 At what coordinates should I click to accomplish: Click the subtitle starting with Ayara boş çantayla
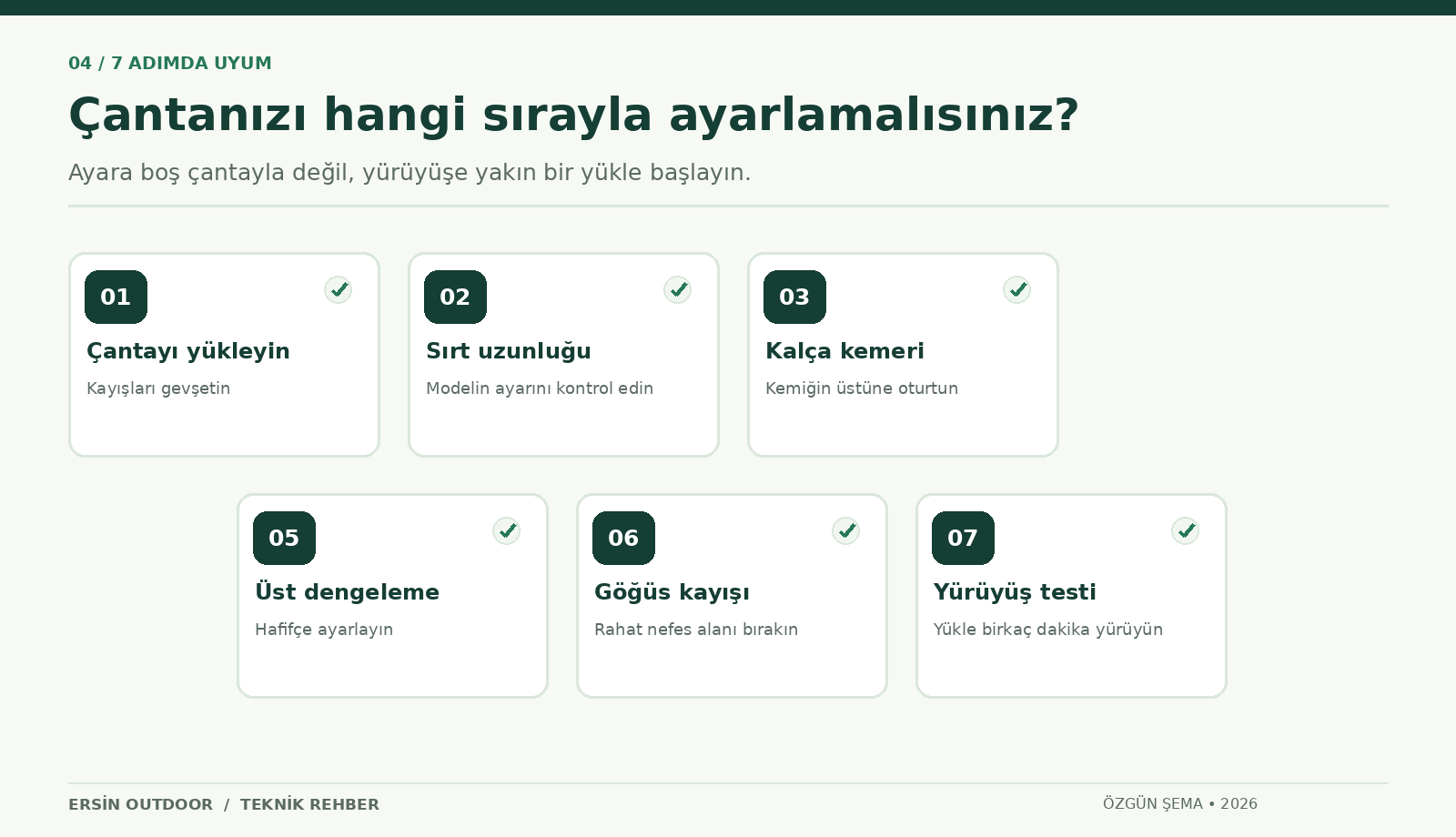tap(409, 173)
